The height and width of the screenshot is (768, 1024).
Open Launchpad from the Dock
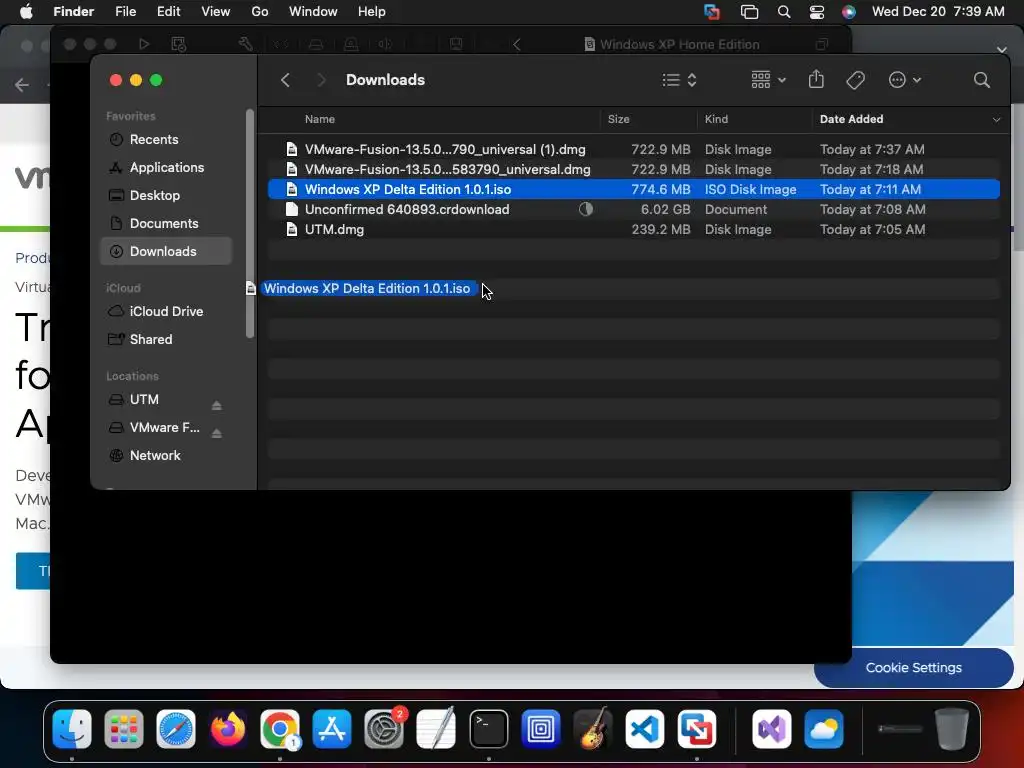pos(123,729)
